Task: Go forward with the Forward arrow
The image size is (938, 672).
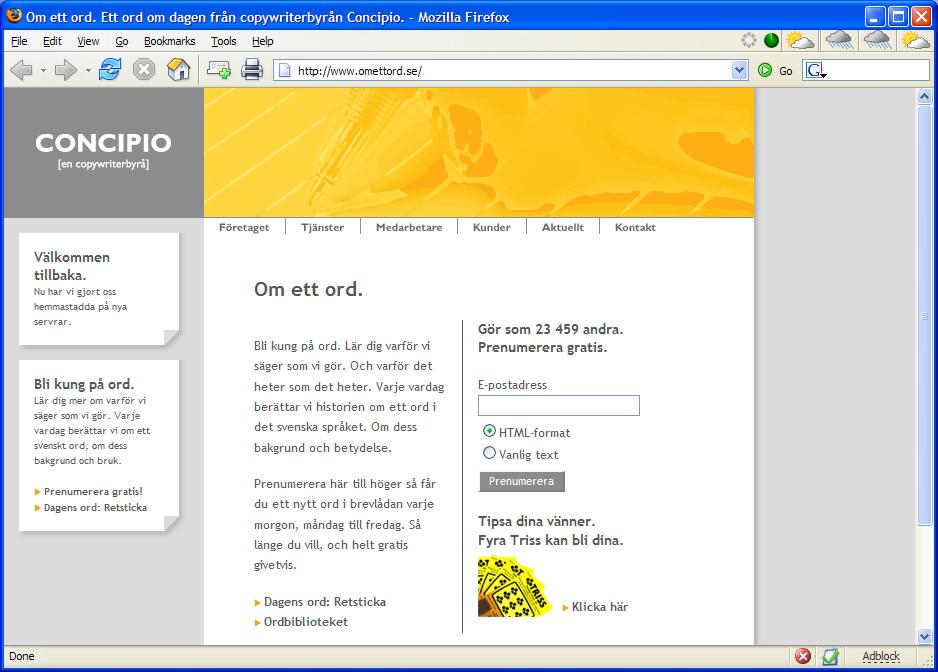Action: [66, 71]
